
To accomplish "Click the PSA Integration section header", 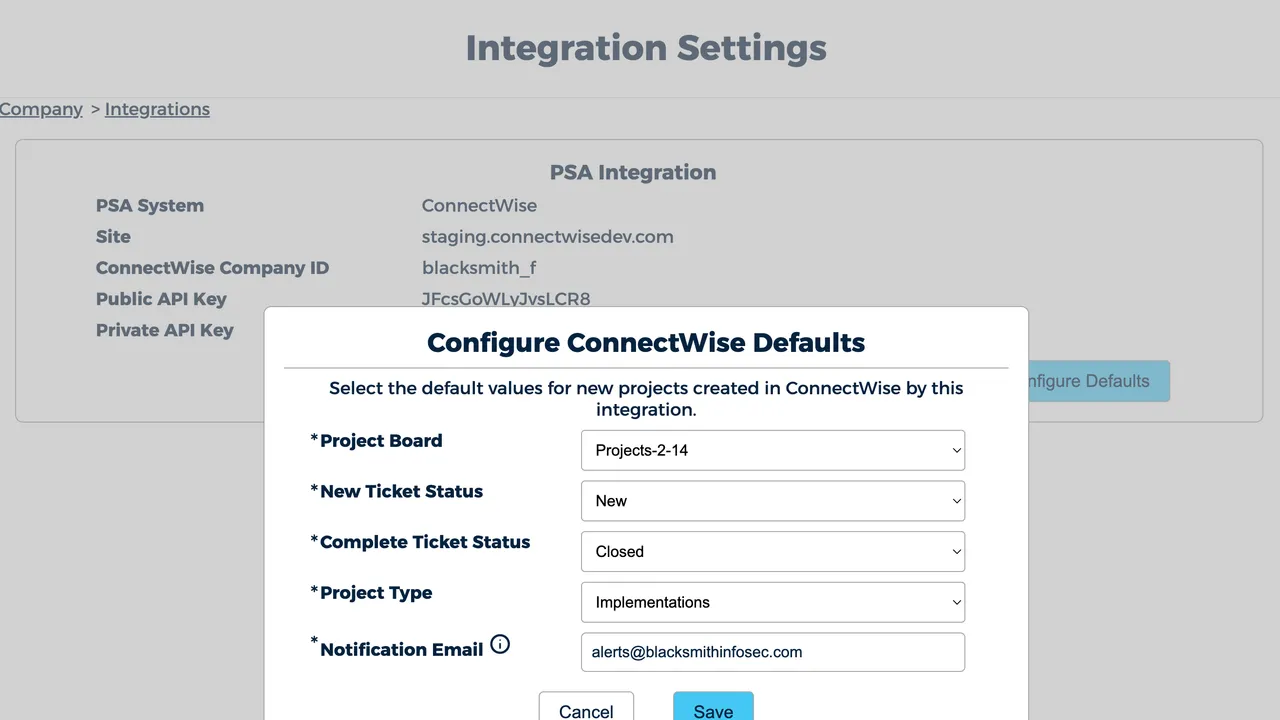I will [633, 172].
